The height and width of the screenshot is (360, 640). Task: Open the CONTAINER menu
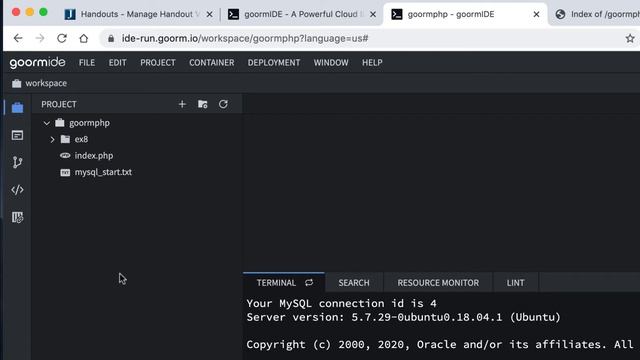(212, 62)
